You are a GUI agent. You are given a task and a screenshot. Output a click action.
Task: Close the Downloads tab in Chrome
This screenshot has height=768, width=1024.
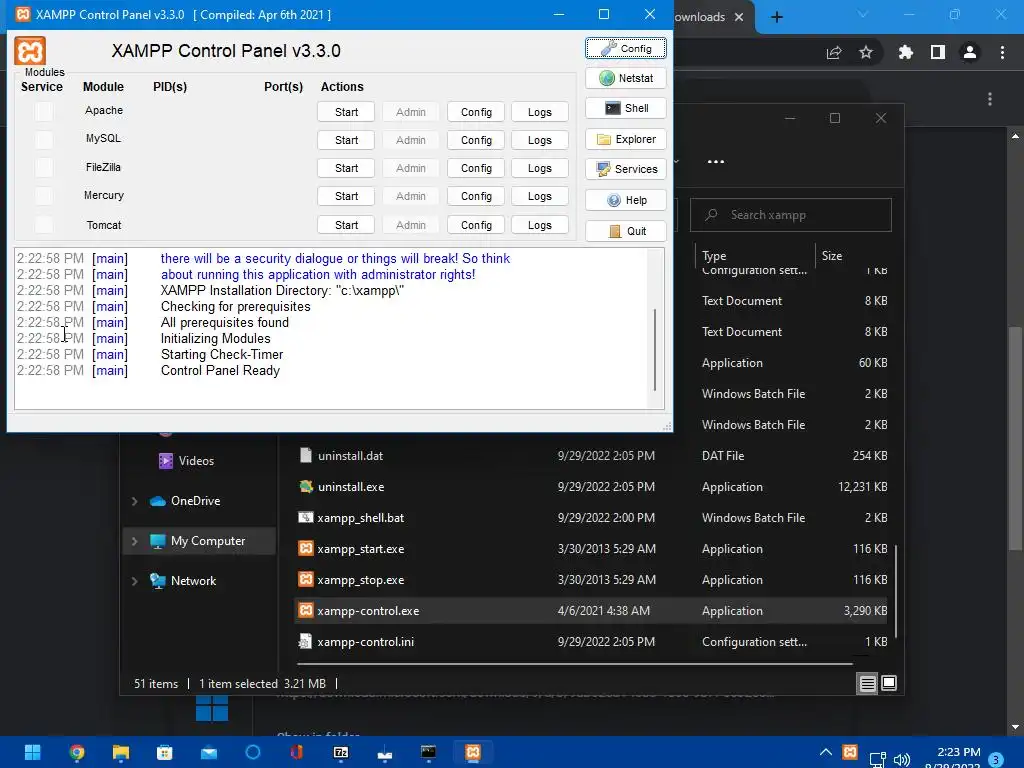pos(739,17)
